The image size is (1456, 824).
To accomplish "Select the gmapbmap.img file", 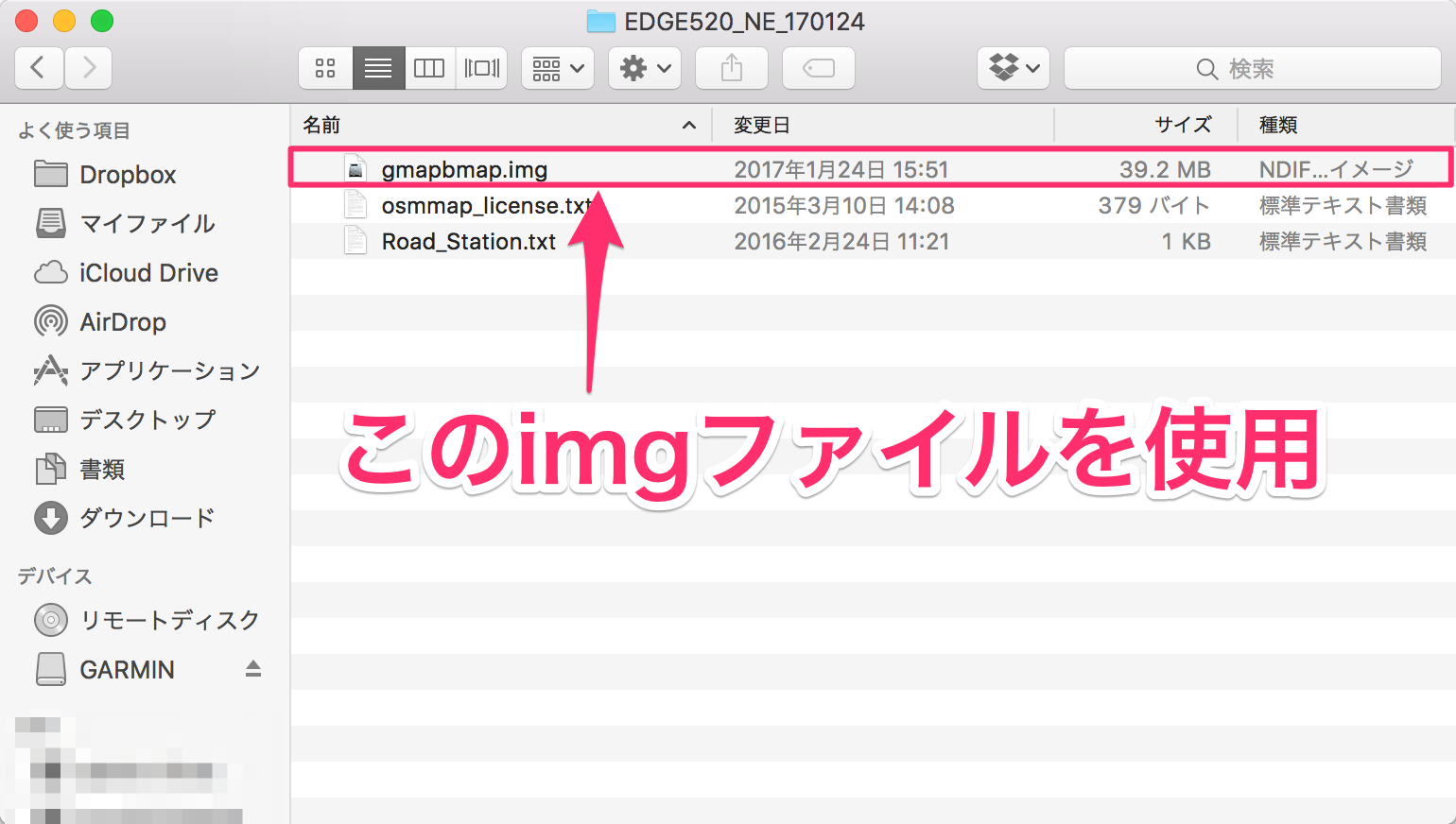I will tap(464, 170).
